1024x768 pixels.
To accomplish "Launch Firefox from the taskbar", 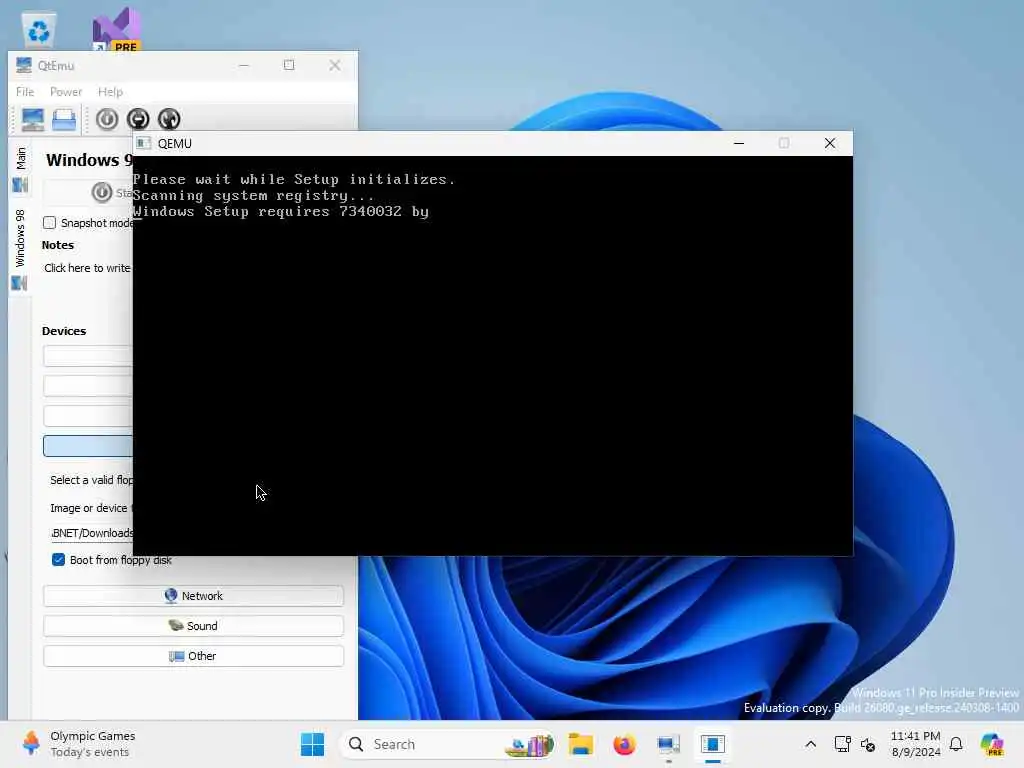I will point(624,744).
